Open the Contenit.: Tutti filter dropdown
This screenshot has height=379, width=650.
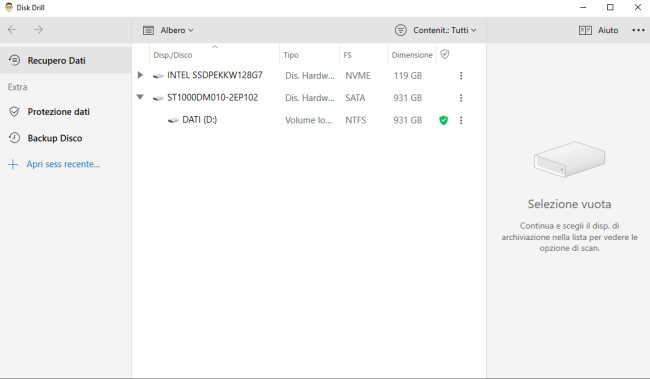coord(435,30)
